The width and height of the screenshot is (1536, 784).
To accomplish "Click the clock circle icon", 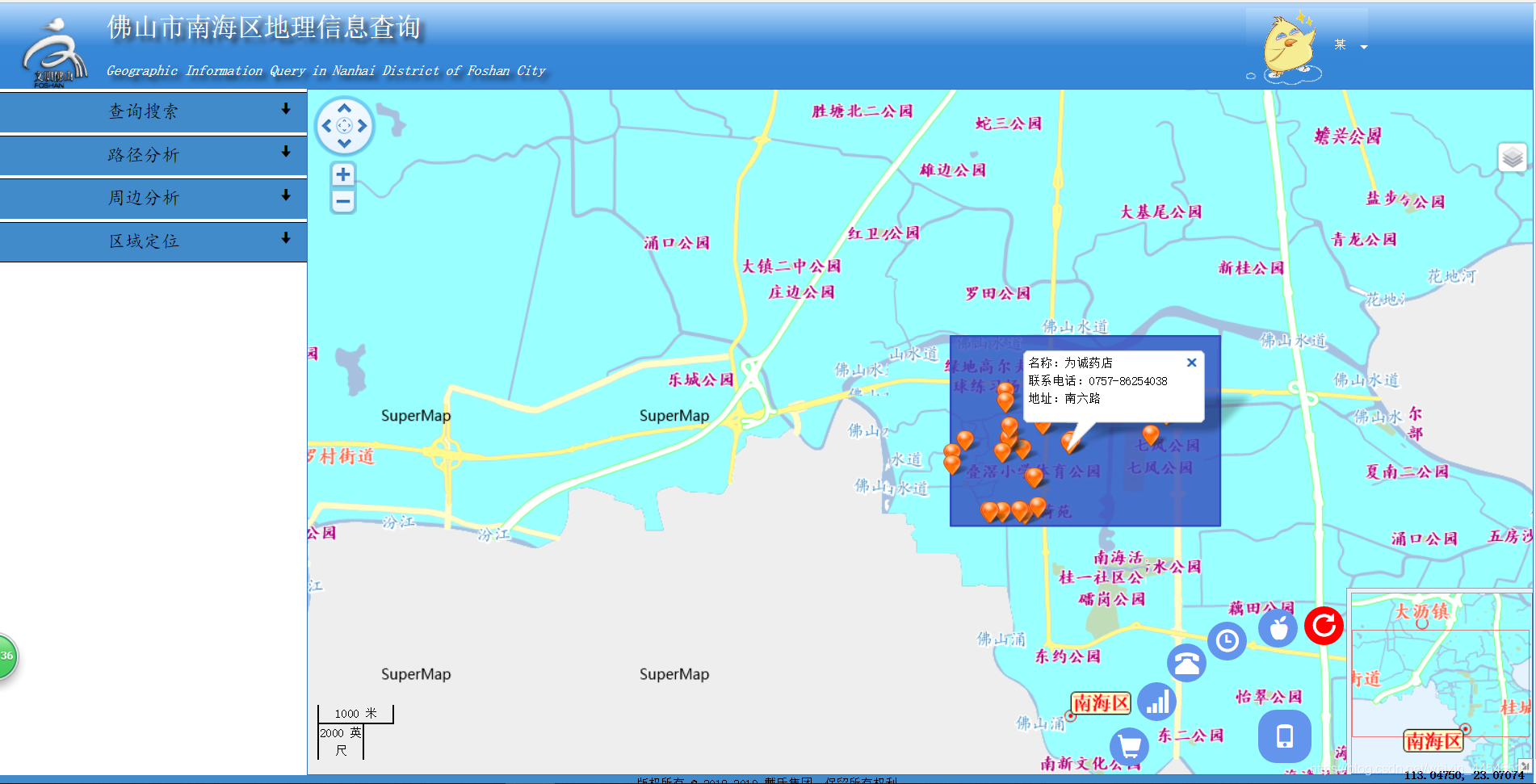I will (x=1228, y=641).
